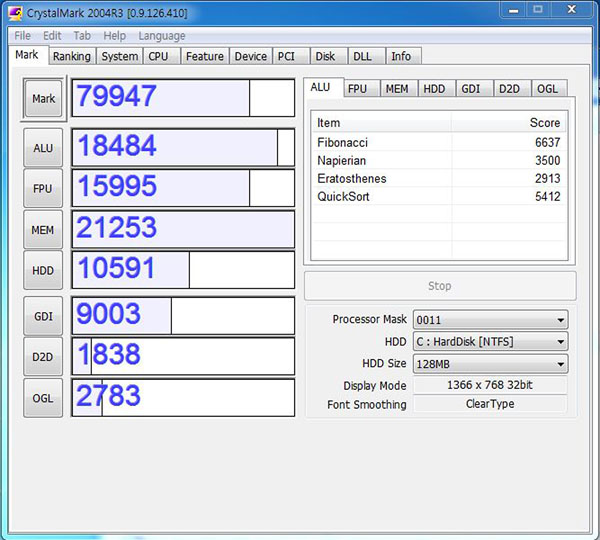
Task: Select the Fibonacci row
Action: 439,142
